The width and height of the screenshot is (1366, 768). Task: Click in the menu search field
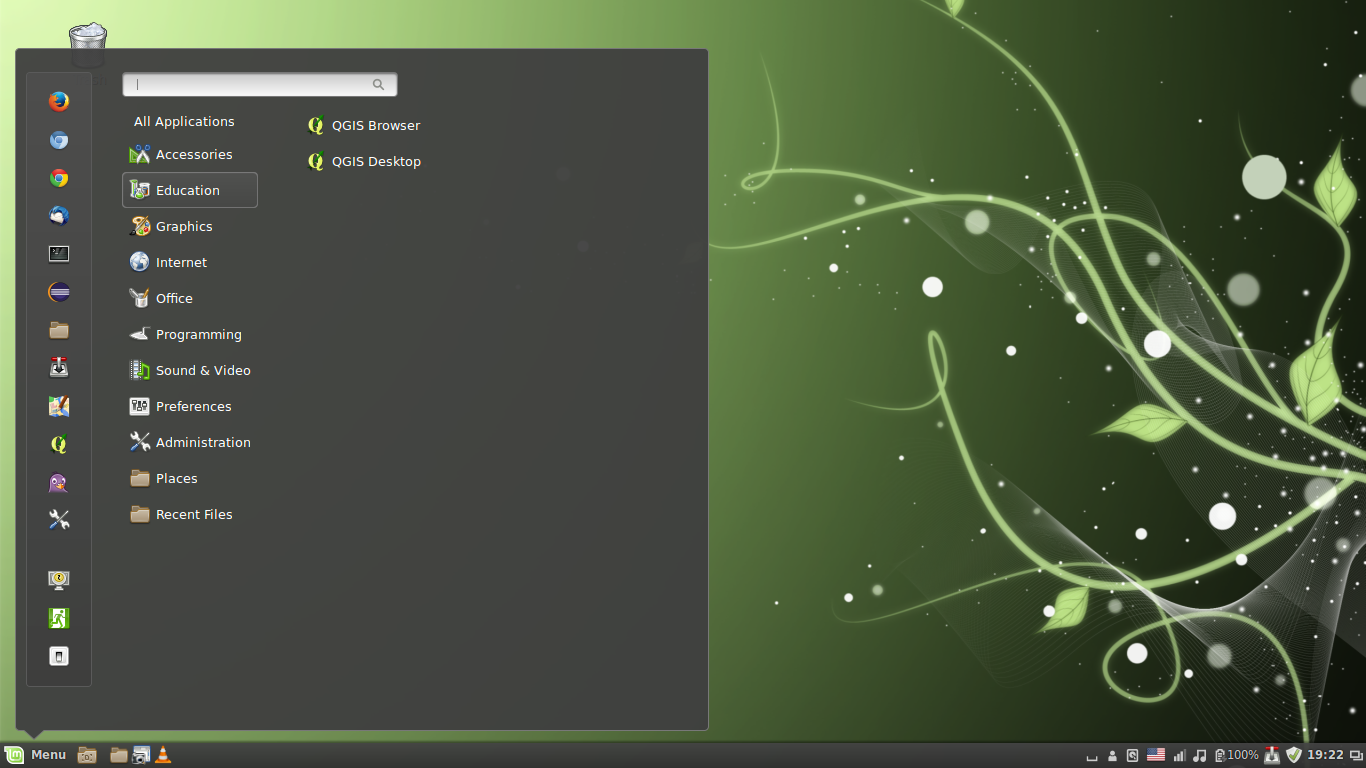[x=260, y=85]
